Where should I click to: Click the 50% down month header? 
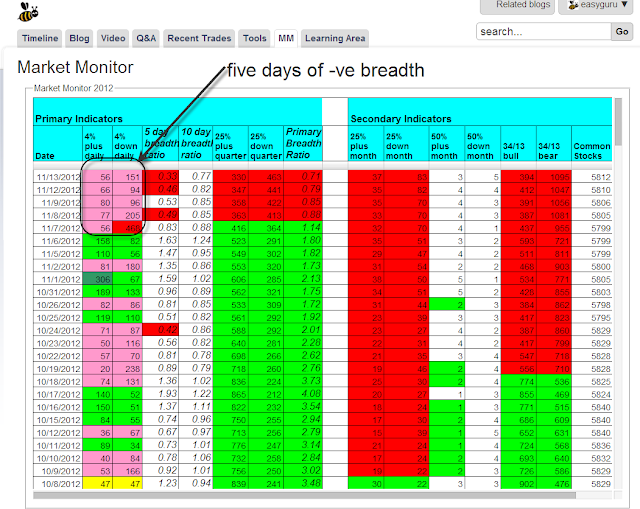[483, 144]
